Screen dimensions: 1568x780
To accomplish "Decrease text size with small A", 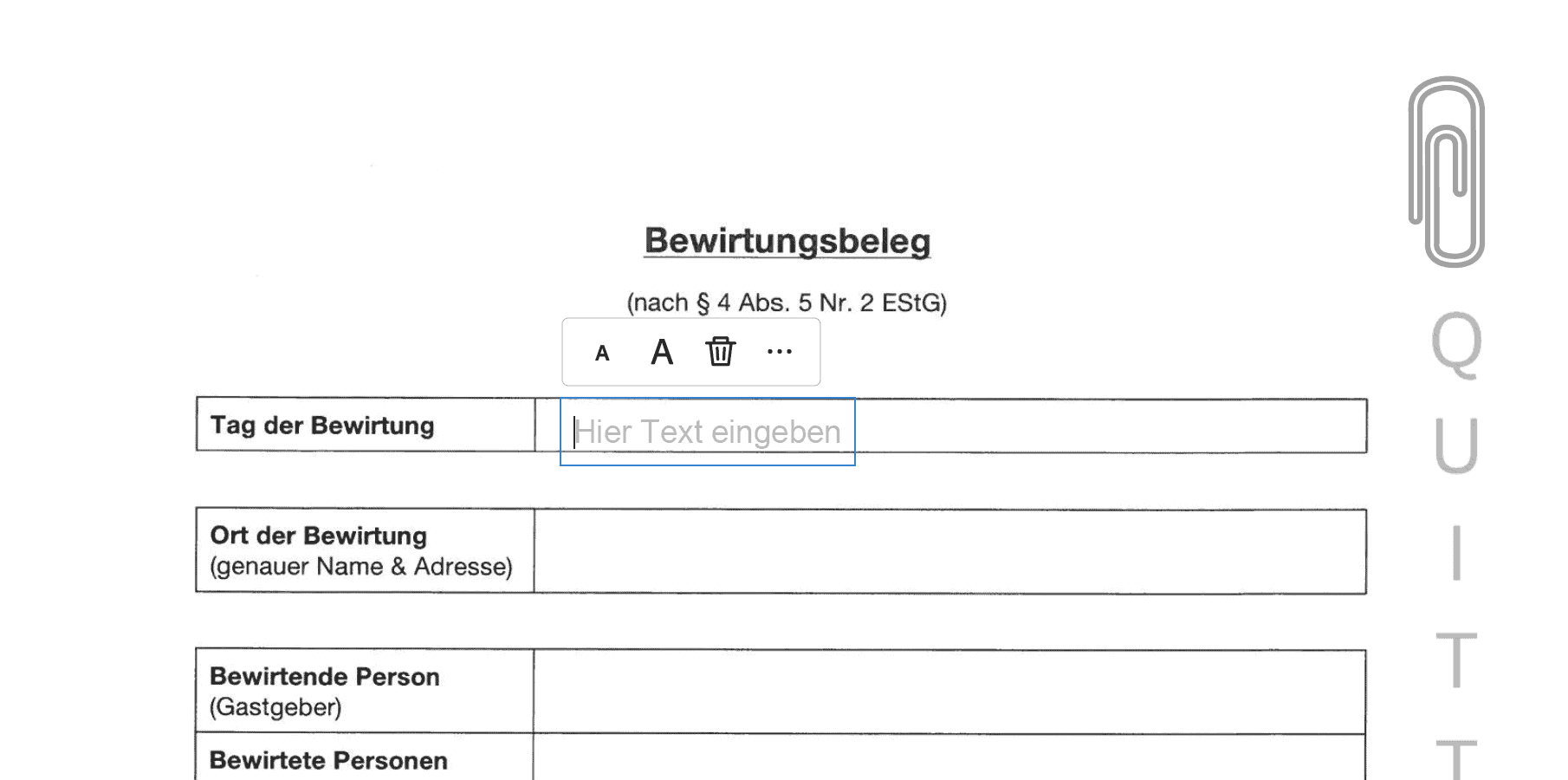I will tap(602, 353).
